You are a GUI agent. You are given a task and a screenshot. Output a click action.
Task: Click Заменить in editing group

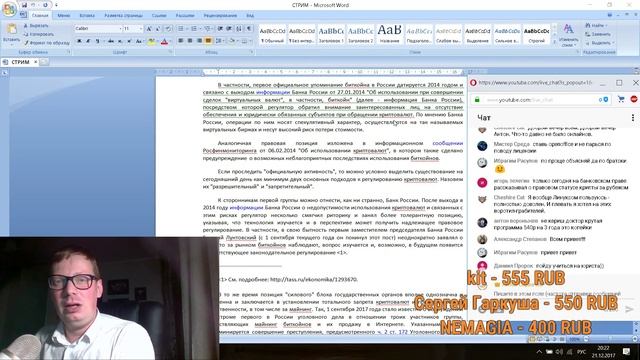click(x=598, y=34)
